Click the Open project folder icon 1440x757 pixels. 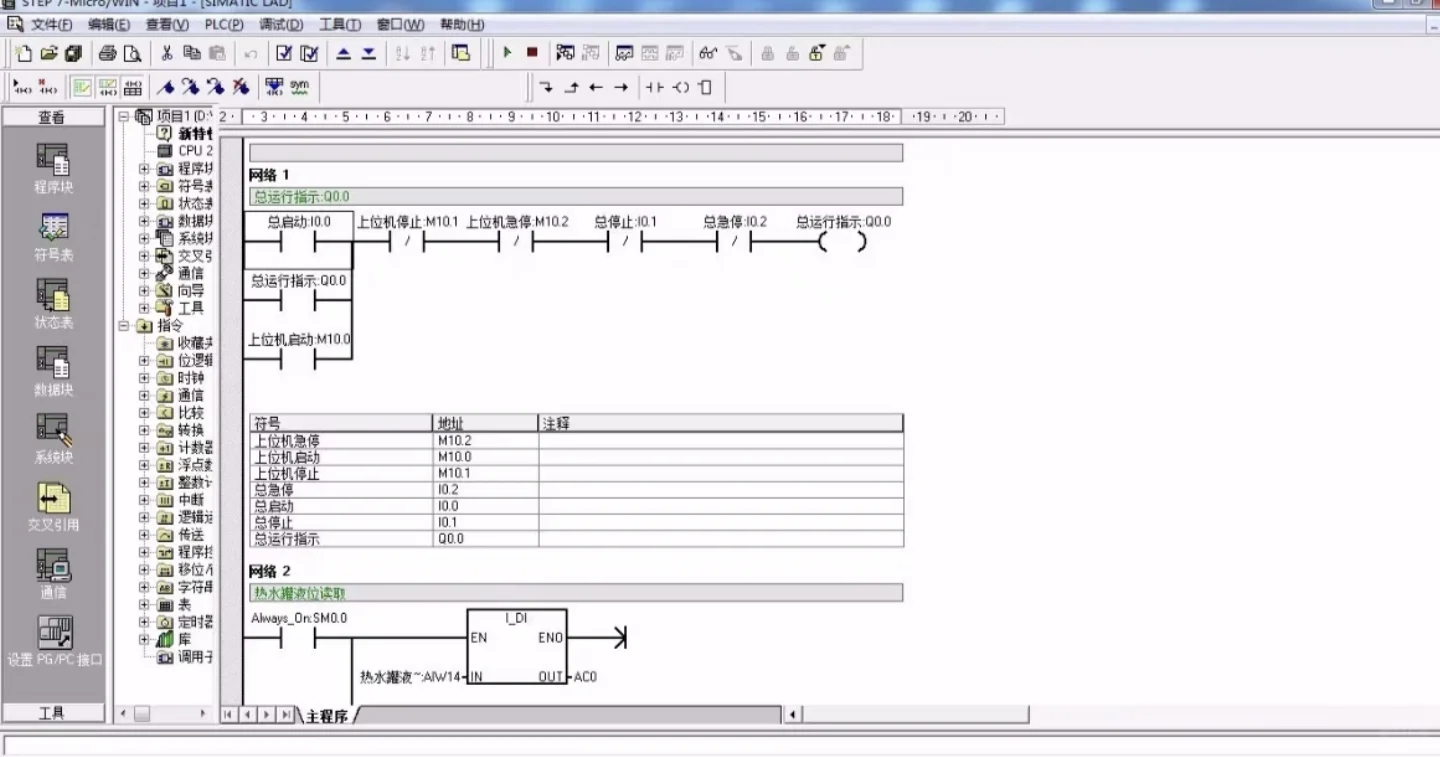pos(49,54)
